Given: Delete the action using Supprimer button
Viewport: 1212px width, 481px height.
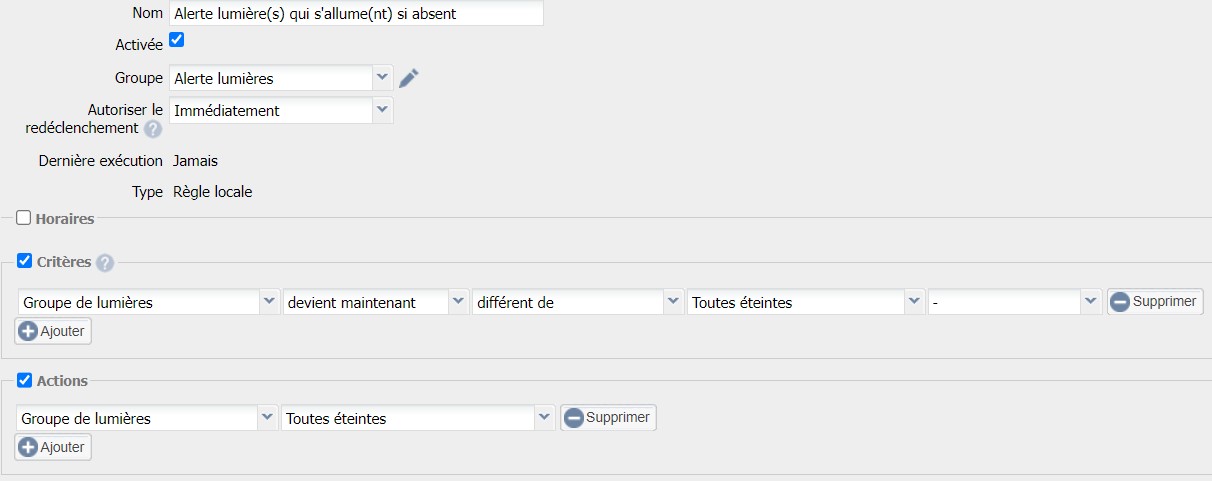Looking at the screenshot, I should tap(608, 417).
